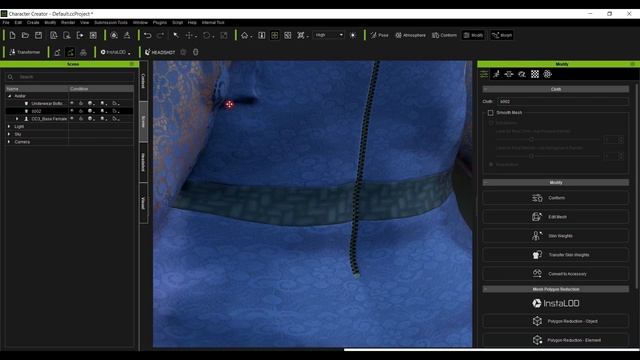Screen dimensions: 640x360
Task: Expand the CC3_Base Female node
Action: point(17,119)
